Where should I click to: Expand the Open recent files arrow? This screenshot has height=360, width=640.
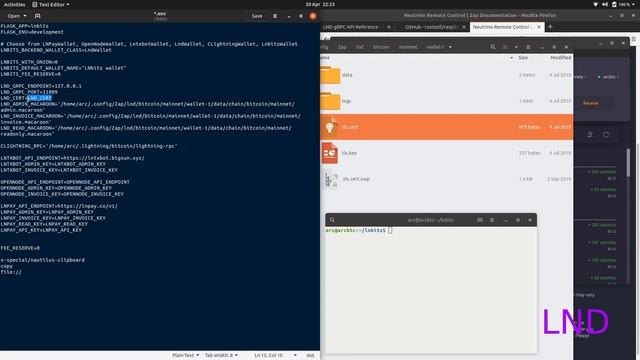pyautogui.click(x=25, y=16)
